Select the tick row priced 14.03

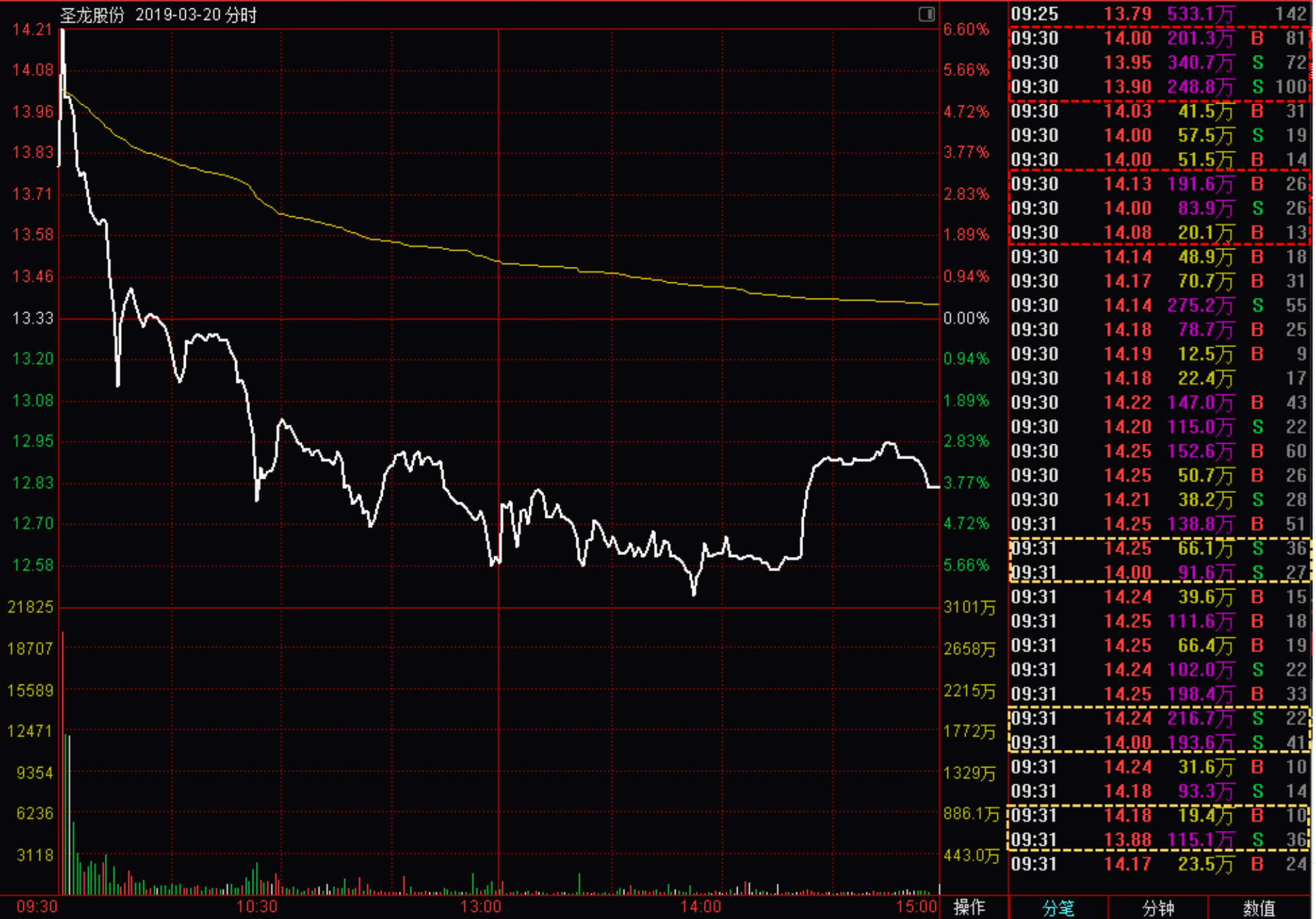[x=1159, y=111]
